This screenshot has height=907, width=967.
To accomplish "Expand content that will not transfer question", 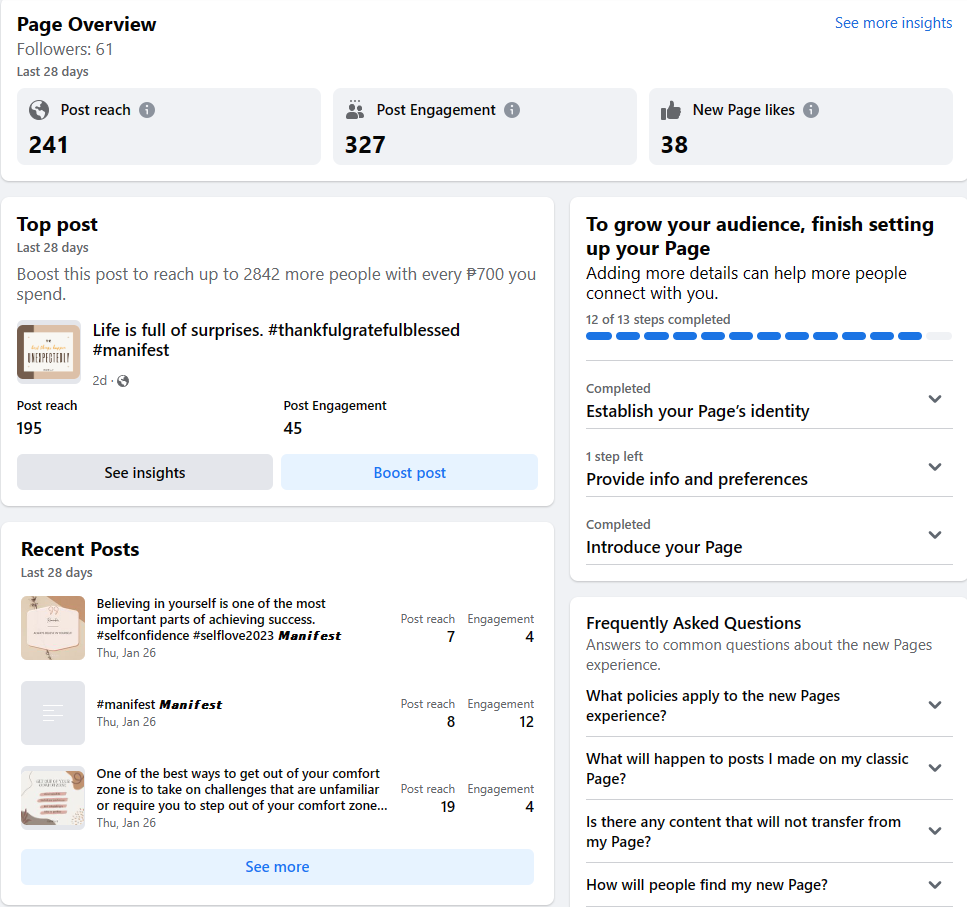I will pos(769,831).
